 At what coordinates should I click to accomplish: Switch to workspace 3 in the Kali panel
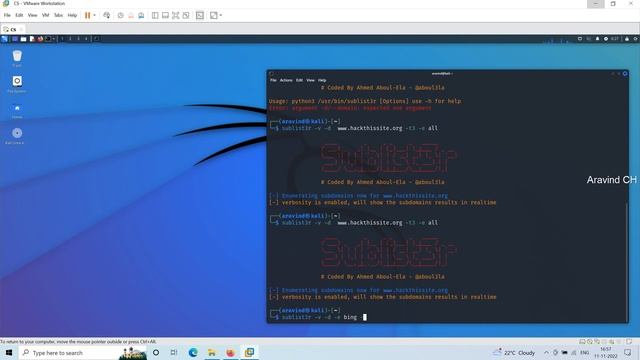coord(78,39)
